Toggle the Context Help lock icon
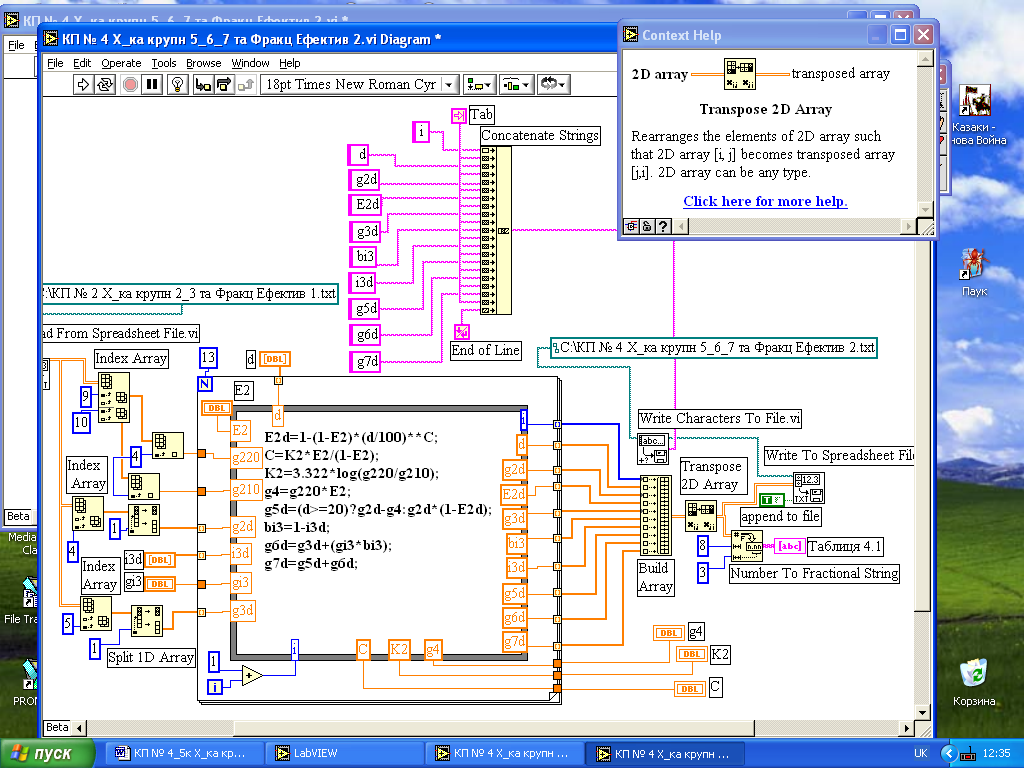1024x768 pixels. [x=647, y=226]
